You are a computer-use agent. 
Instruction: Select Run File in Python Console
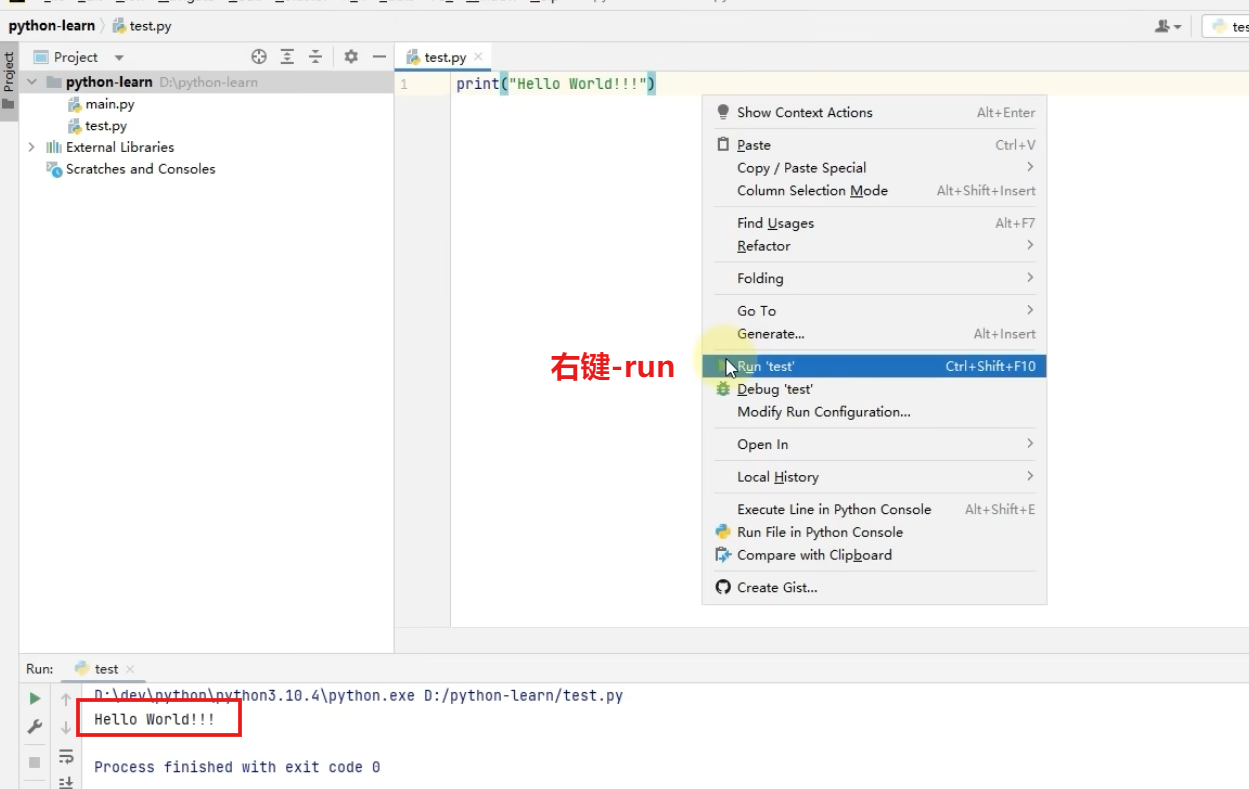point(874,532)
